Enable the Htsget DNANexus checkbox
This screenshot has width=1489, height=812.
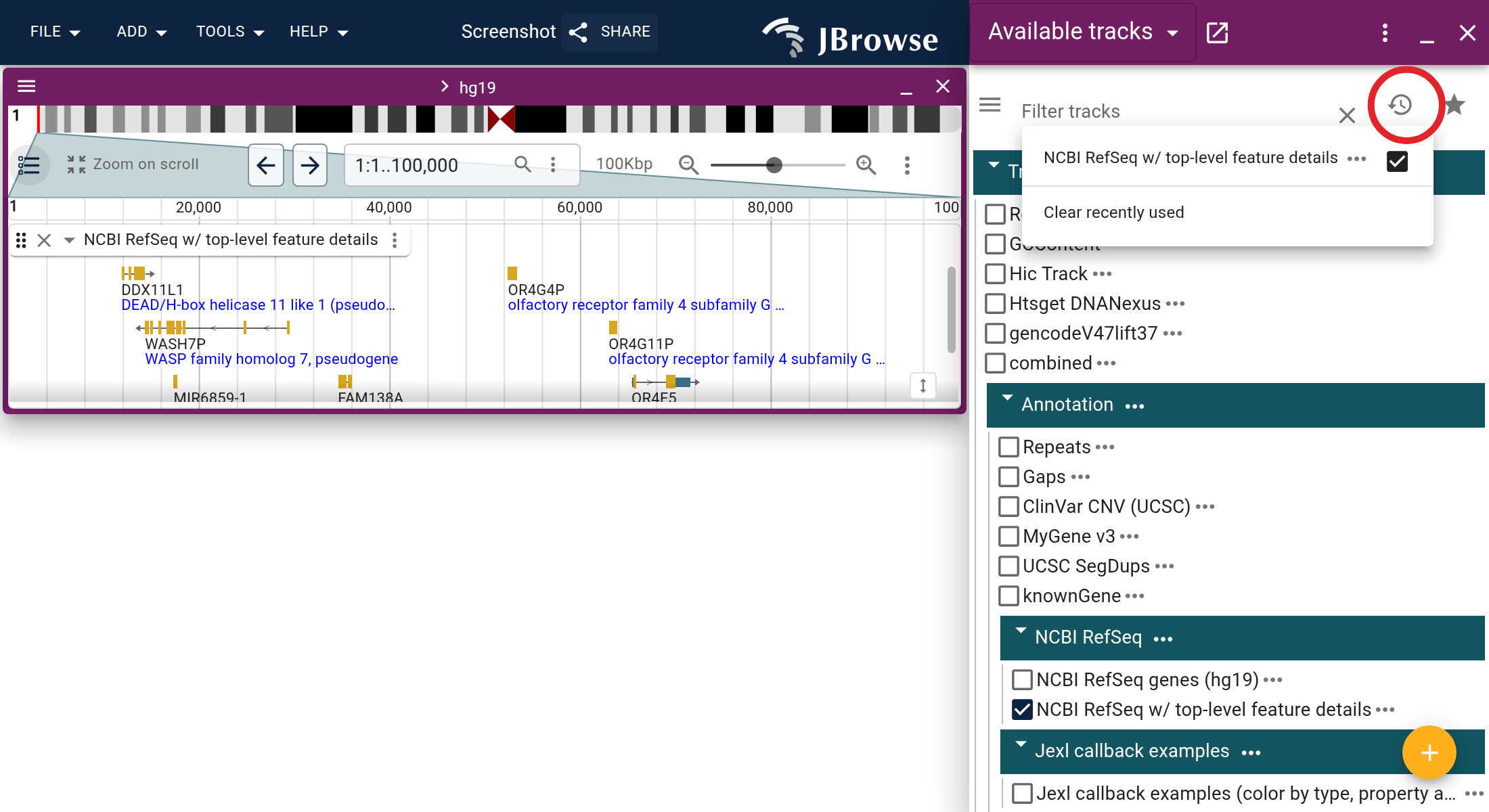point(995,304)
